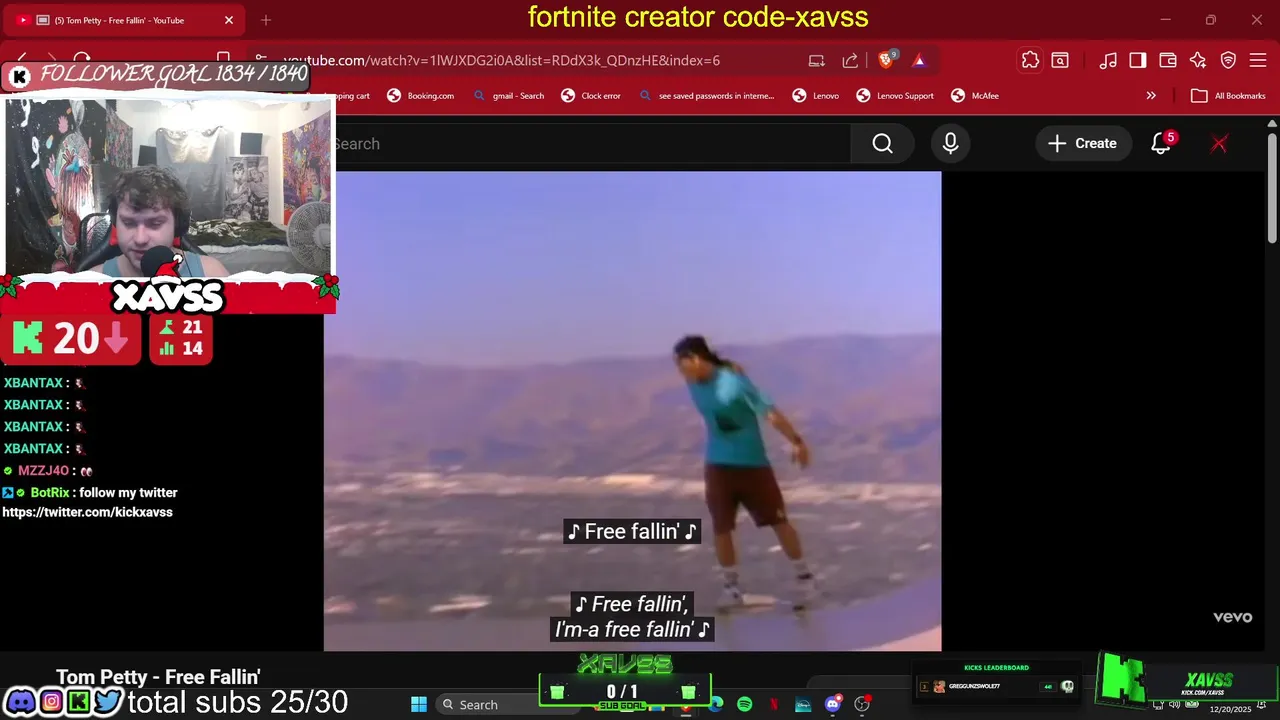Open the OBS Studio taskbar icon
Viewport: 1280px width, 720px height.
(862, 704)
